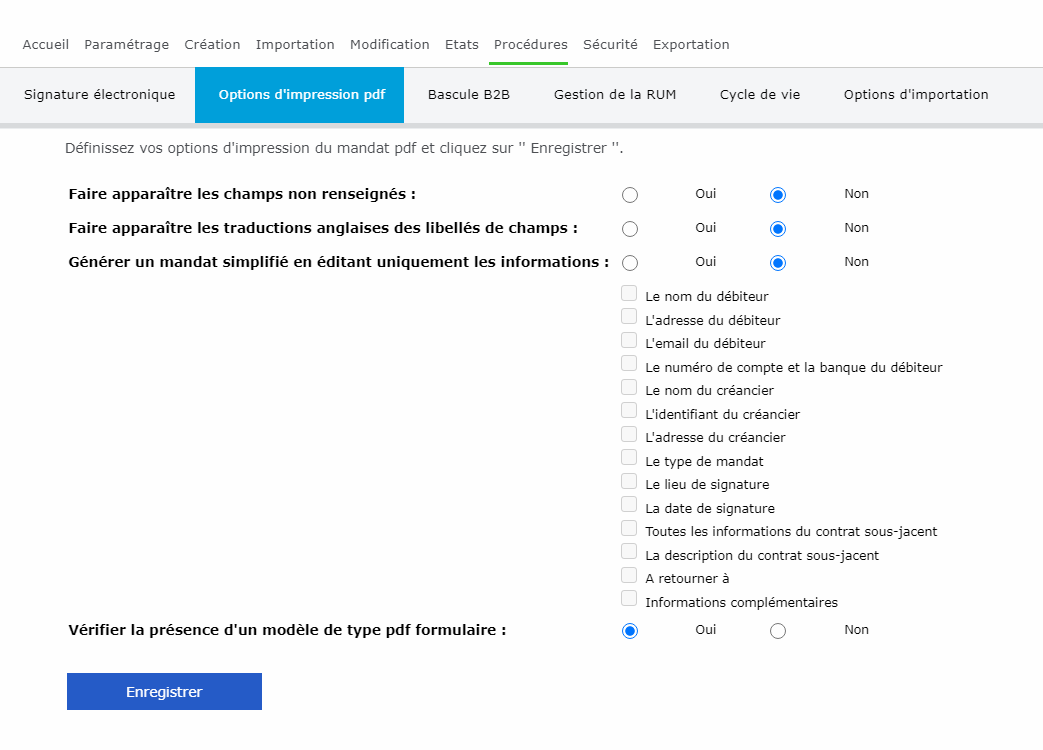Image resolution: width=1043 pixels, height=750 pixels.
Task: Select Non for showing unfilled fields
Action: point(778,195)
